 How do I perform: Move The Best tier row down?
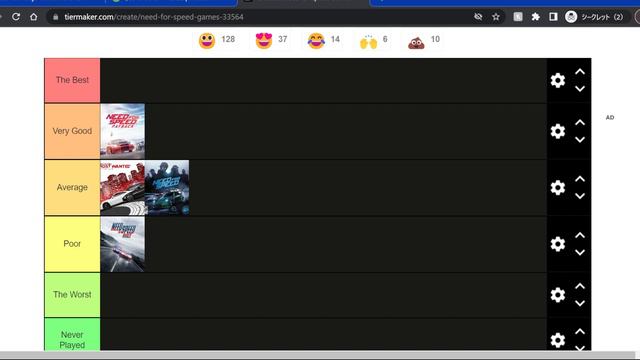580,89
